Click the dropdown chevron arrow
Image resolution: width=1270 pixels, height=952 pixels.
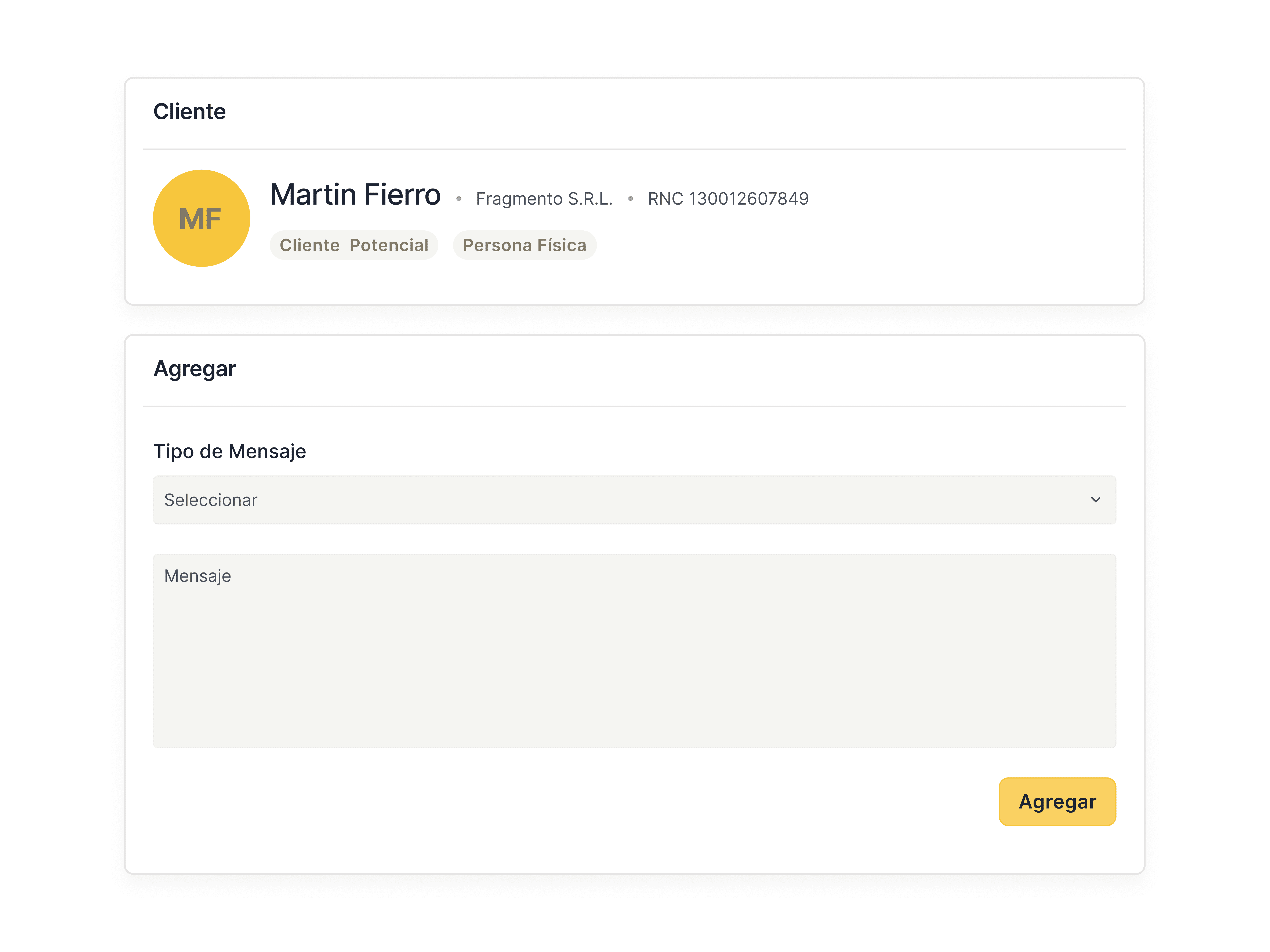coord(1095,500)
